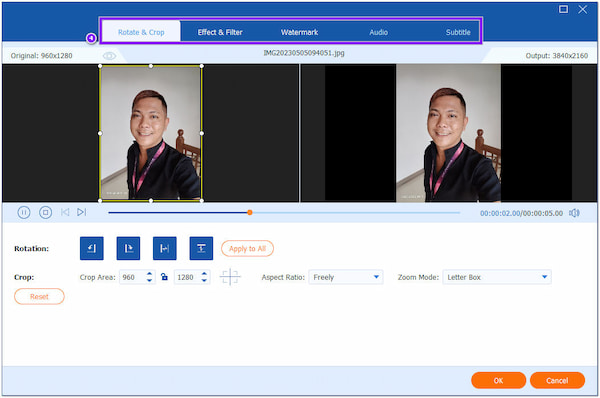The image size is (600, 398).
Task: Pause the preview playback
Action: (24, 212)
